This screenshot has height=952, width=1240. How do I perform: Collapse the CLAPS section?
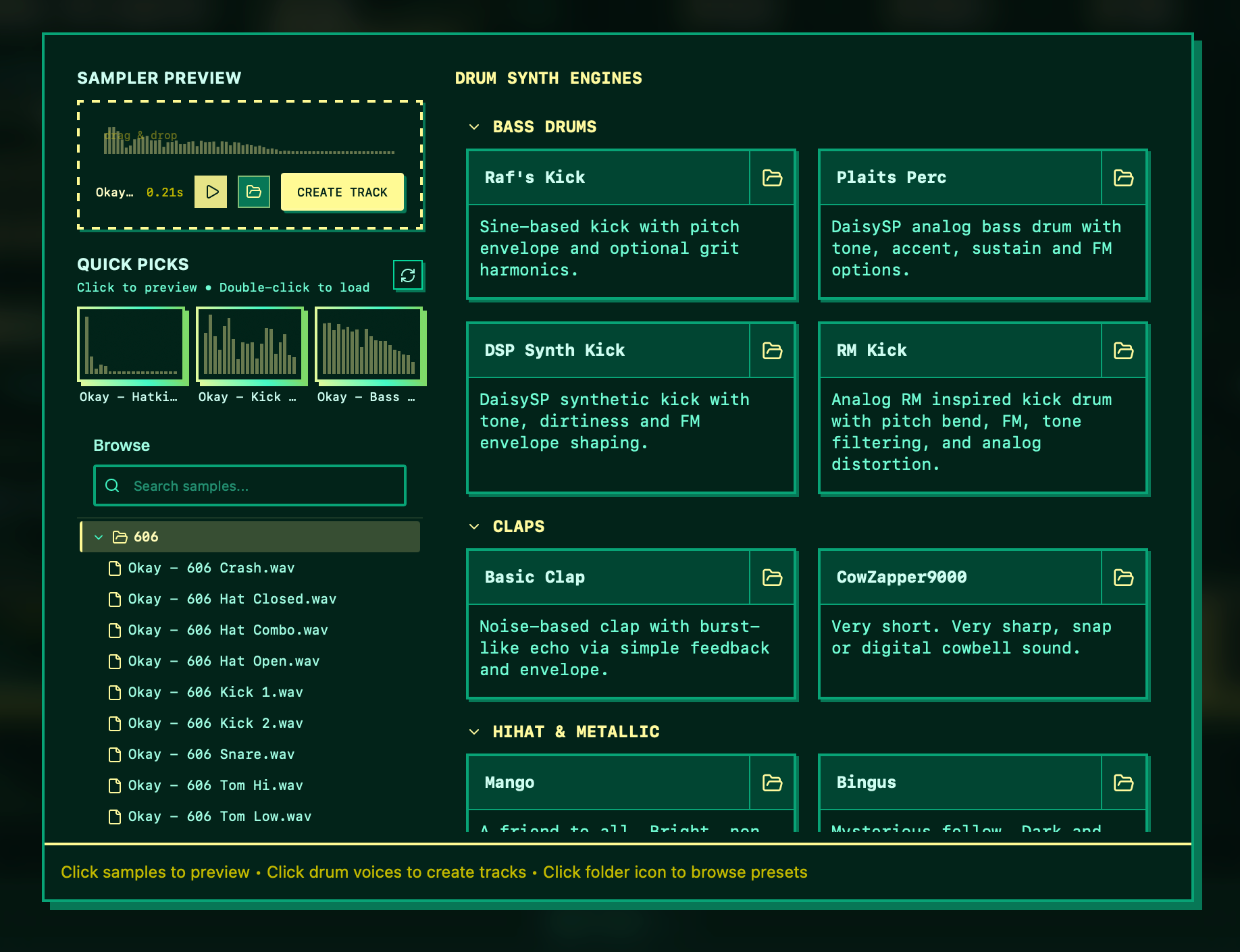[x=472, y=526]
